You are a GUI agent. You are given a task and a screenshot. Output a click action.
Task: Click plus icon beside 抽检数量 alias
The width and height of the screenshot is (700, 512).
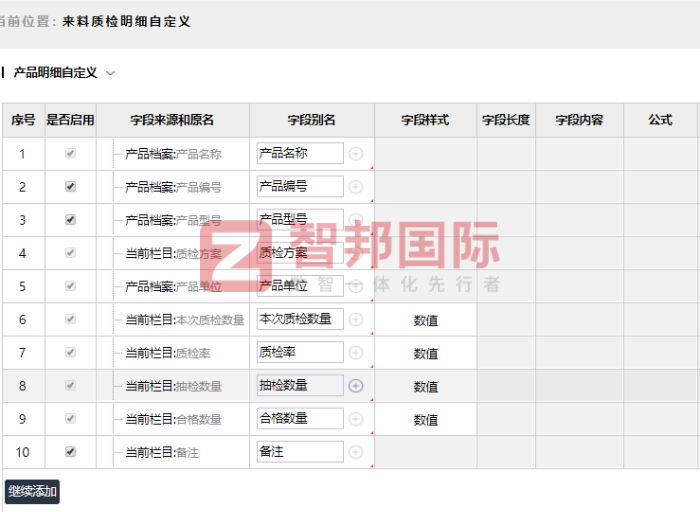pyautogui.click(x=356, y=386)
